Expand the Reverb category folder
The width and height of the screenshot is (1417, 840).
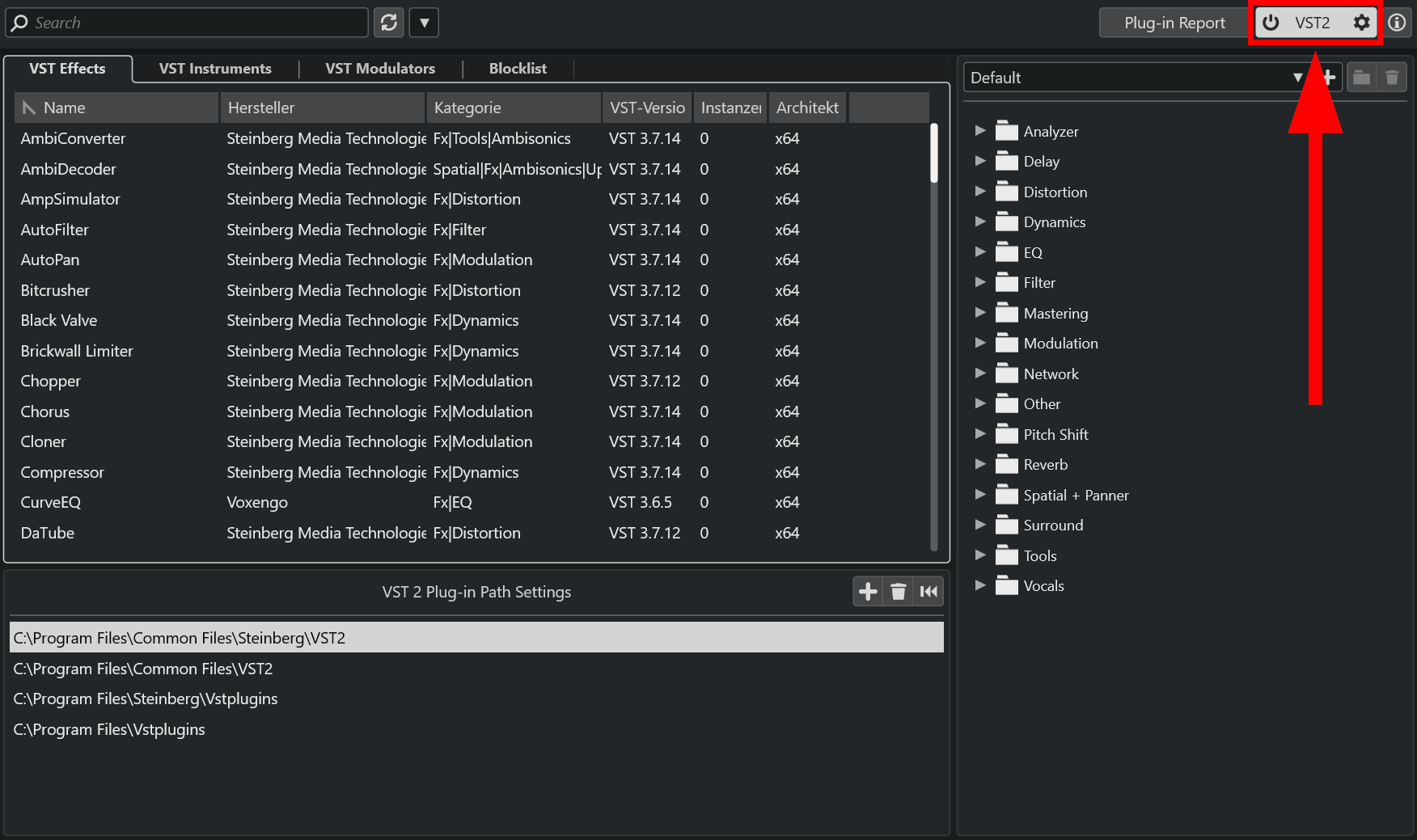980,464
